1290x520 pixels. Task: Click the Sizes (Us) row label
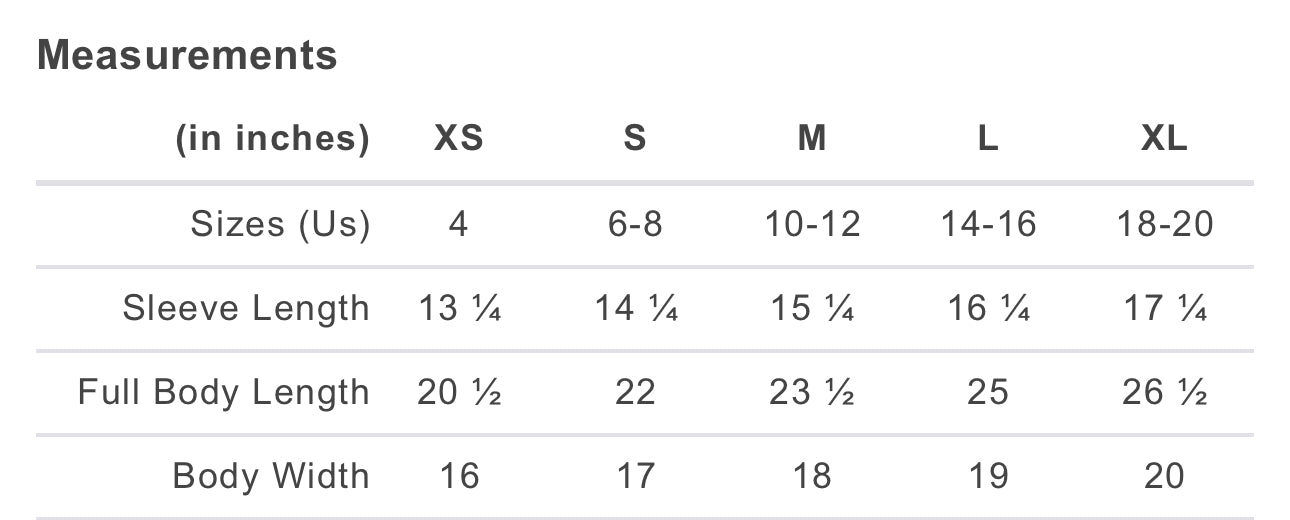point(280,224)
